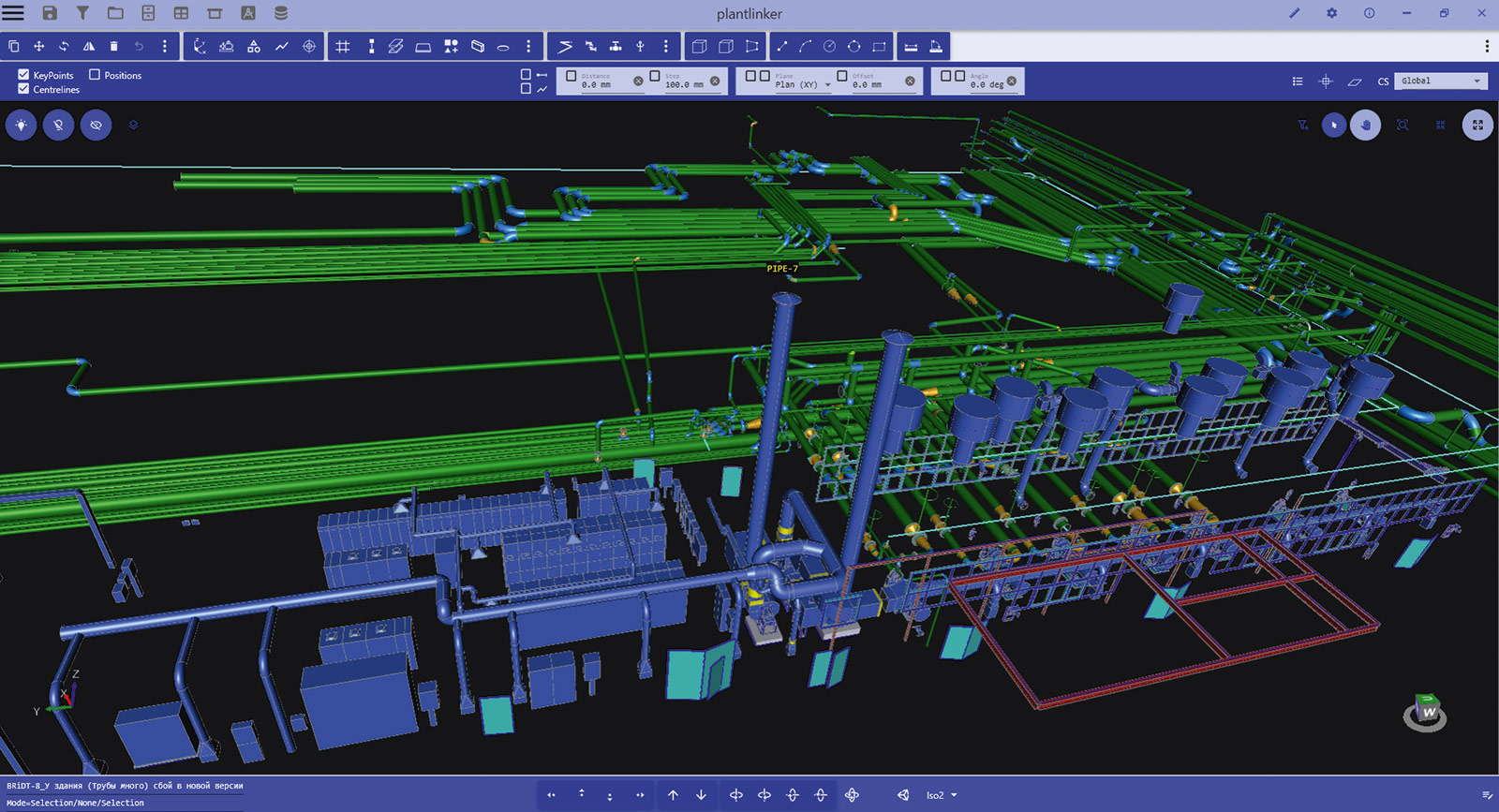Viewport: 1499px width, 812px height.
Task: Open the Global coordinate system dropdown
Action: tap(1440, 81)
